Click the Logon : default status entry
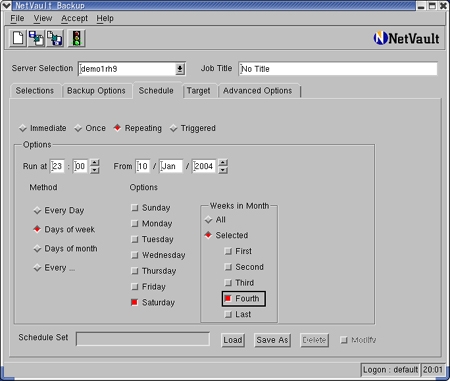450x381 pixels. tap(390, 370)
